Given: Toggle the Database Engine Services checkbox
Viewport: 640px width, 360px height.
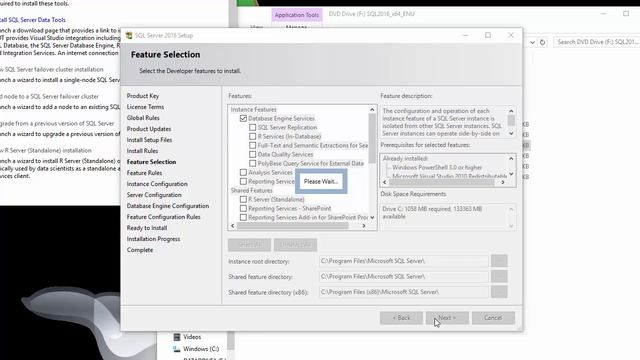Looking at the screenshot, I should [x=243, y=118].
